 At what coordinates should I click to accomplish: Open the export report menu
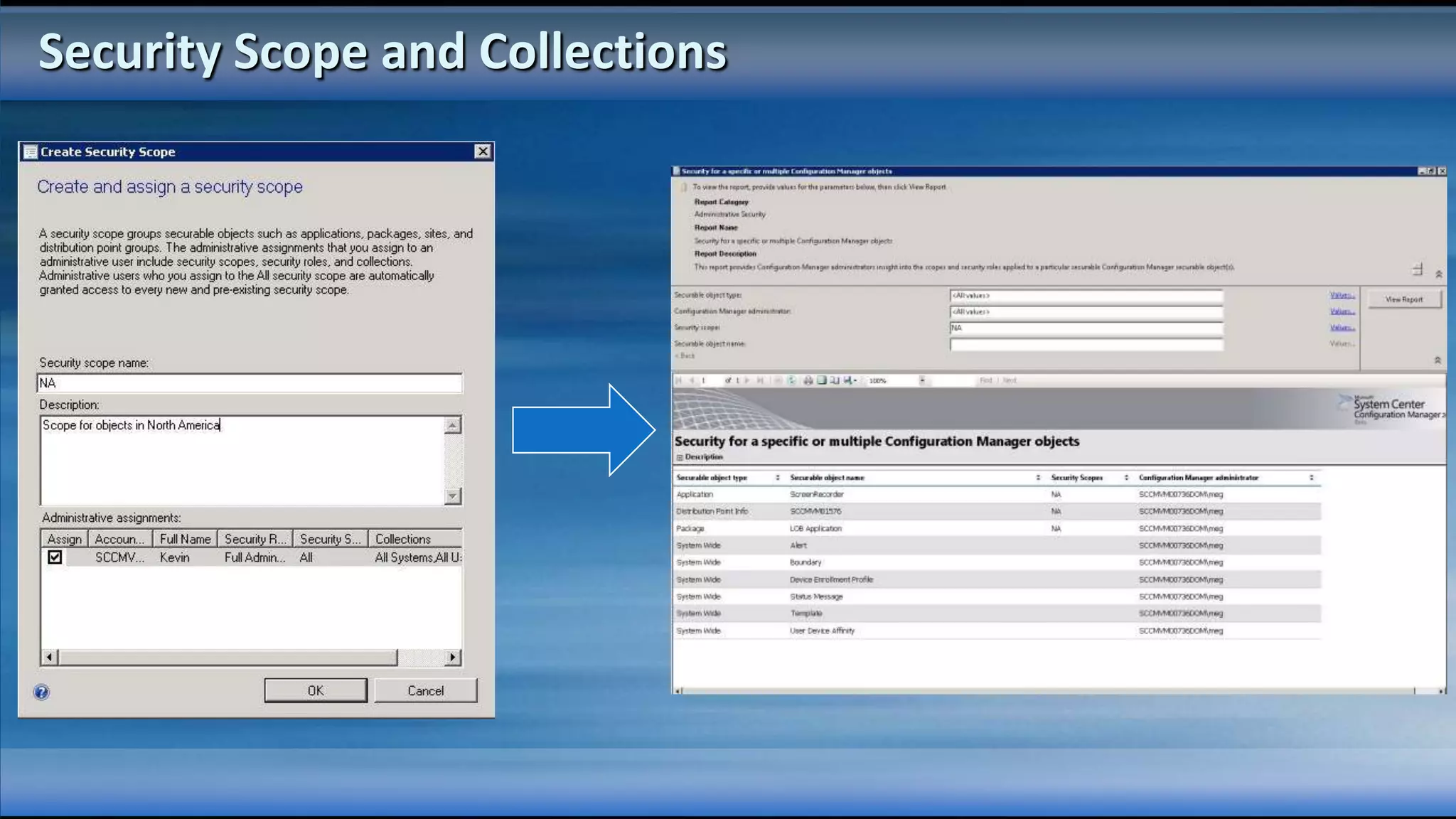(850, 380)
